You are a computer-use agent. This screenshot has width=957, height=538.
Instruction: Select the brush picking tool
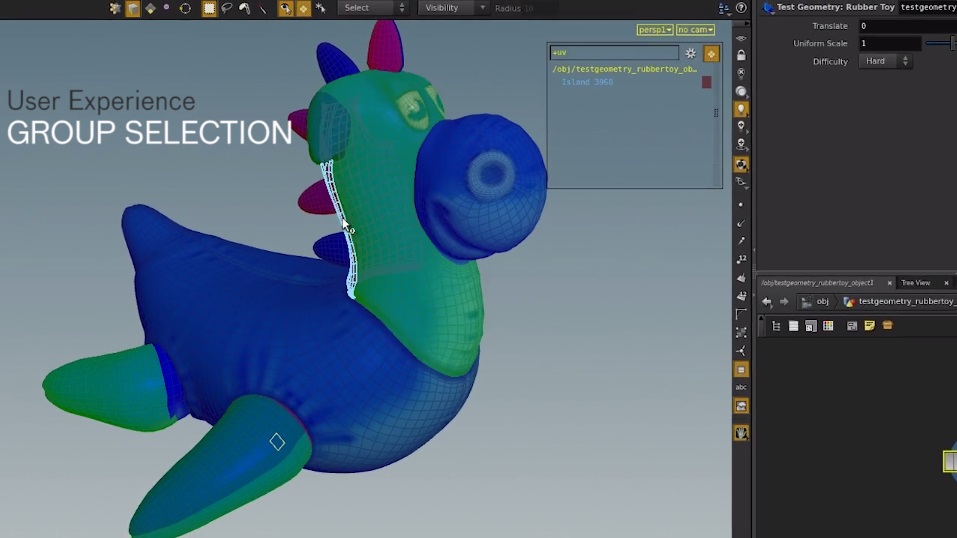click(x=245, y=8)
